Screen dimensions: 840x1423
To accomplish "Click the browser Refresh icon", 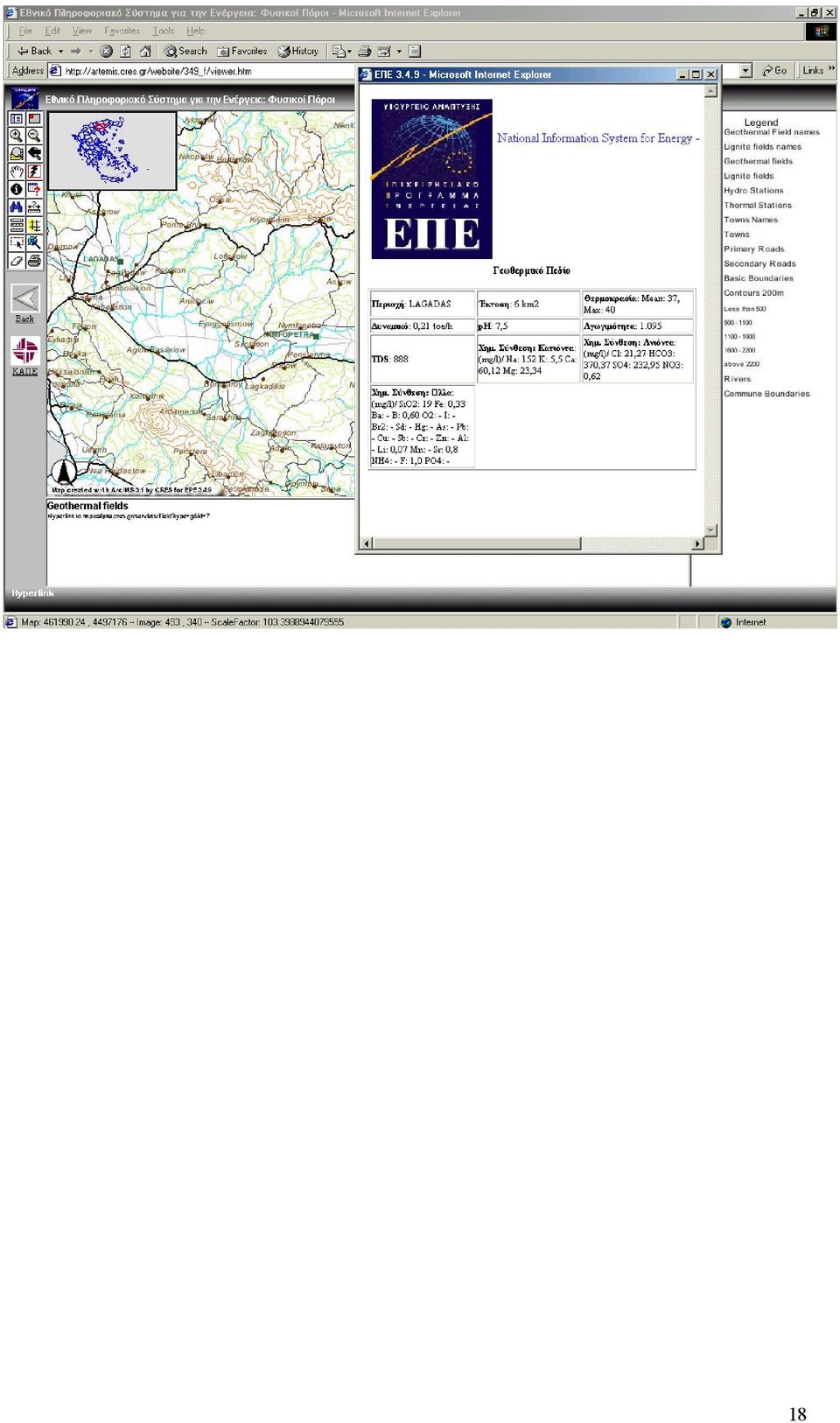I will [x=126, y=52].
